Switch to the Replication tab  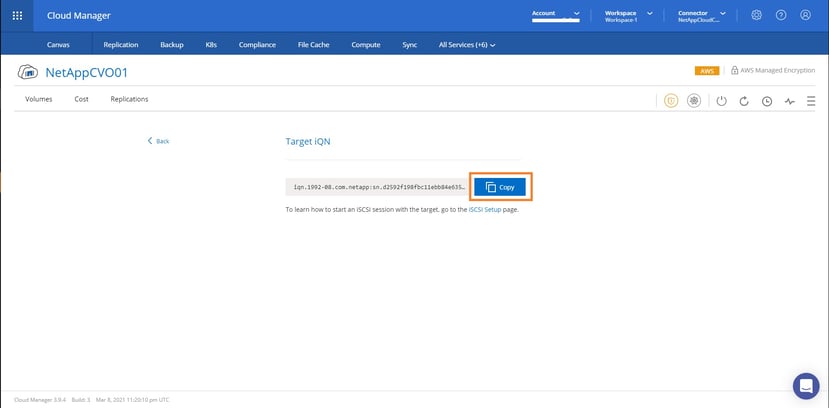coord(122,45)
